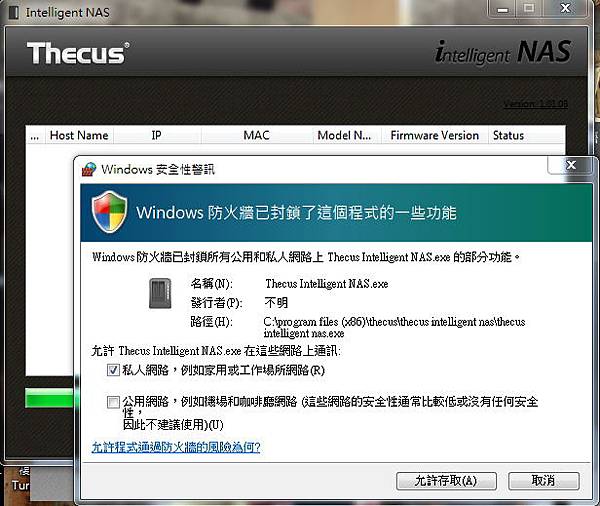
Task: Minimize the Intelligent NAS window
Action: tap(503, 8)
